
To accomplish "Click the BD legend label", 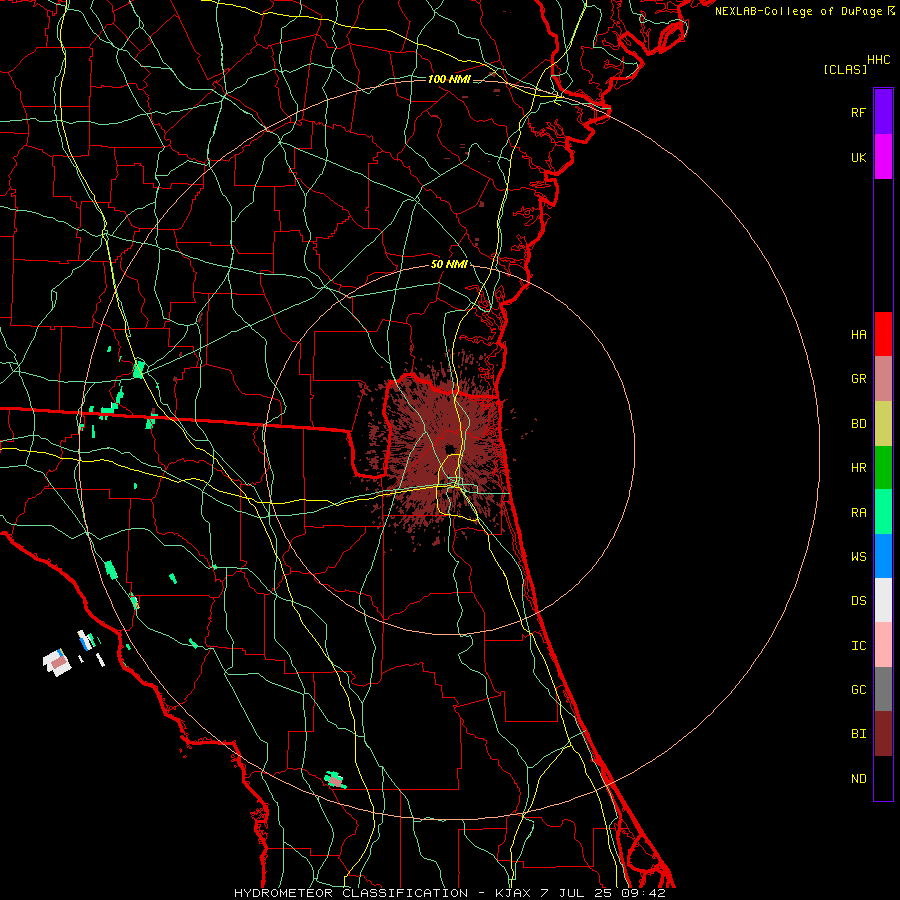I will point(859,424).
